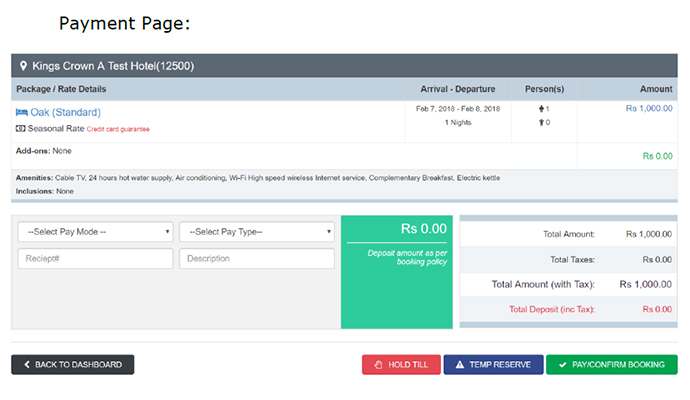The width and height of the screenshot is (690, 400).
Task: Click Deposit amount as per booking policy text
Action: click(x=407, y=257)
